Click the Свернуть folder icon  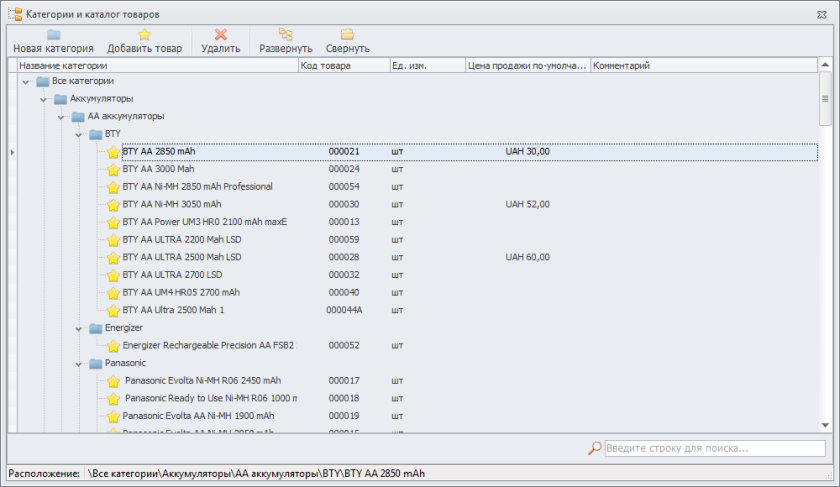pos(347,34)
